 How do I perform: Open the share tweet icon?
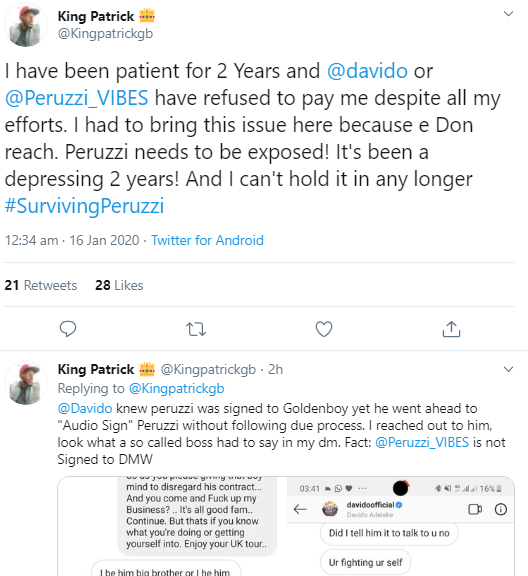click(451, 329)
